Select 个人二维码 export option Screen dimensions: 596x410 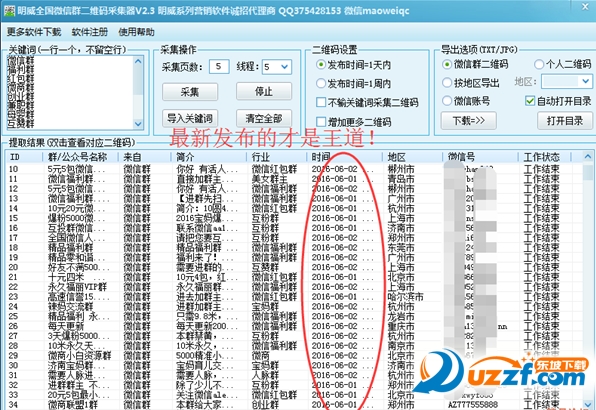coord(563,64)
